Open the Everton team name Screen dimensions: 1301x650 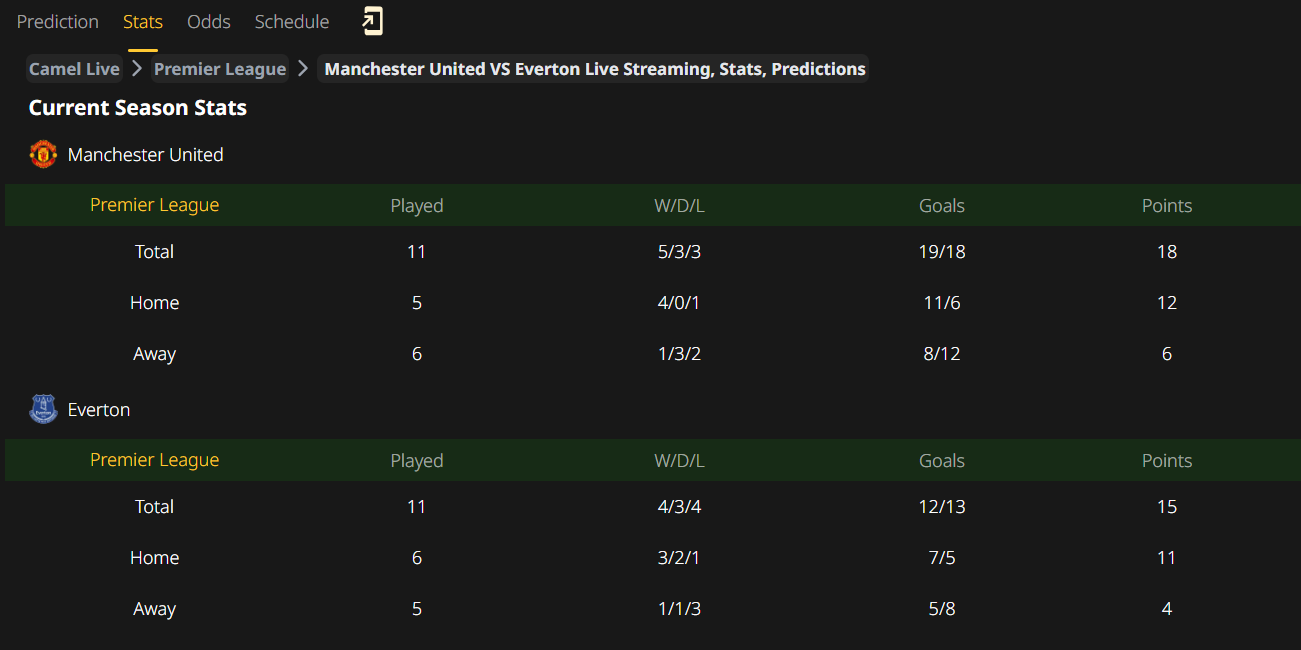pyautogui.click(x=99, y=410)
